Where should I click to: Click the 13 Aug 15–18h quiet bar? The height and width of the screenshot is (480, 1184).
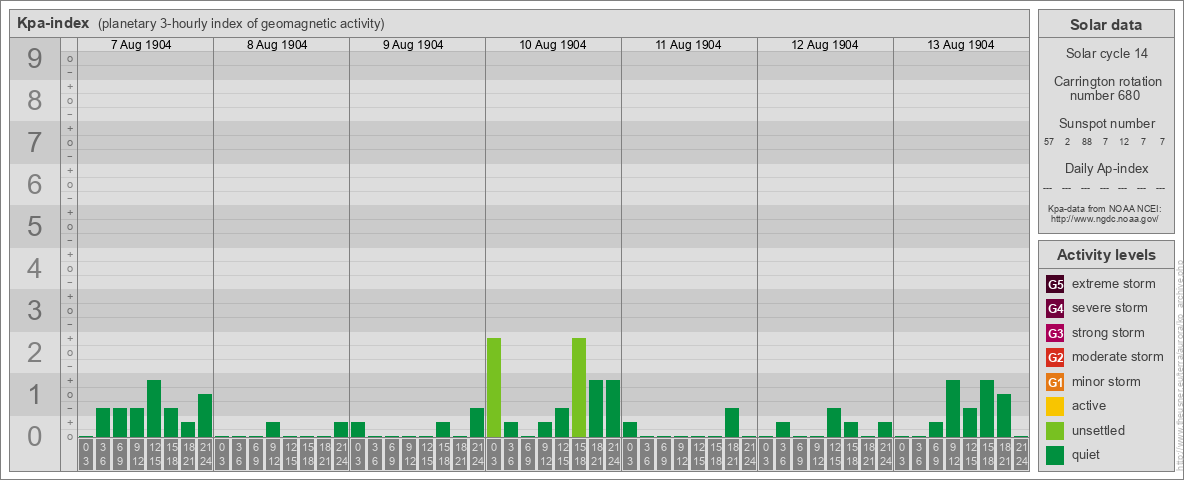point(987,408)
